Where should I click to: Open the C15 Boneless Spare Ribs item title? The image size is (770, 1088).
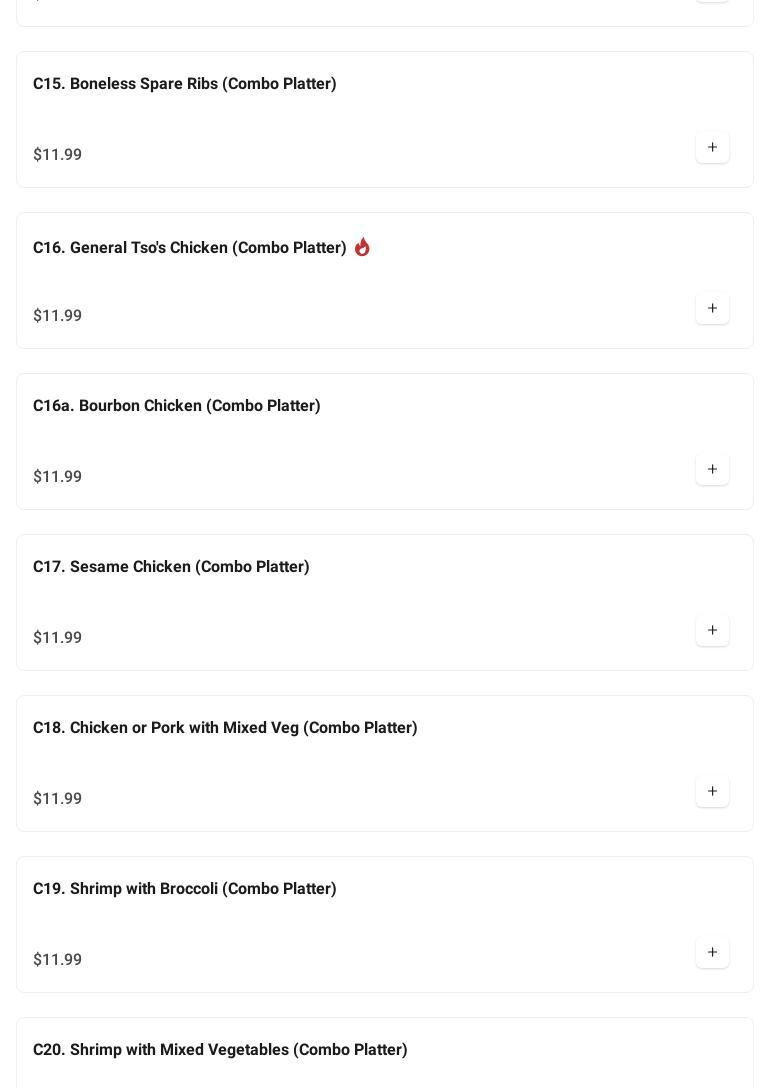pos(185,84)
